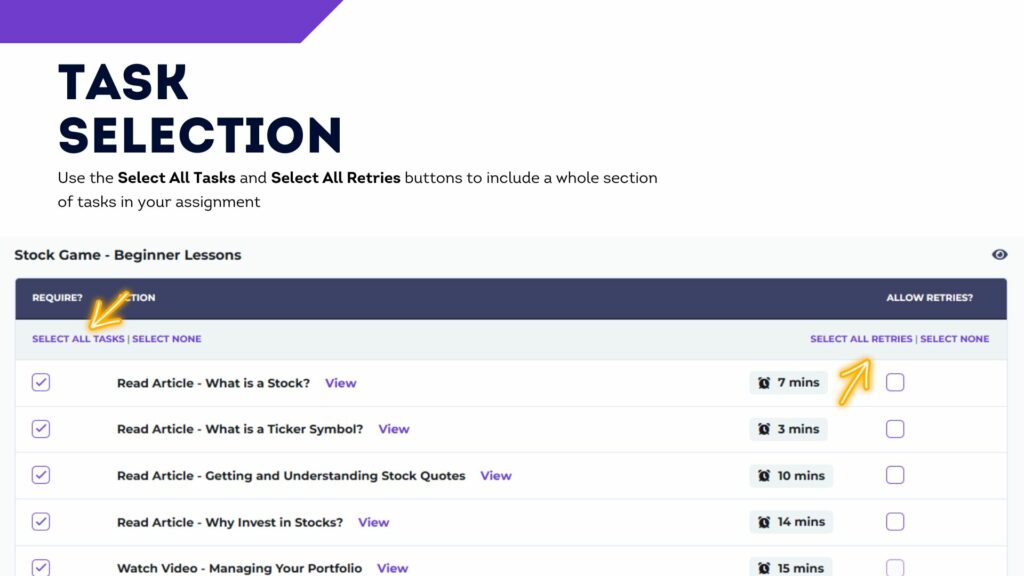1024x576 pixels.
Task: Uncheck require for What is a Ticker Symbol?
Action: point(40,428)
